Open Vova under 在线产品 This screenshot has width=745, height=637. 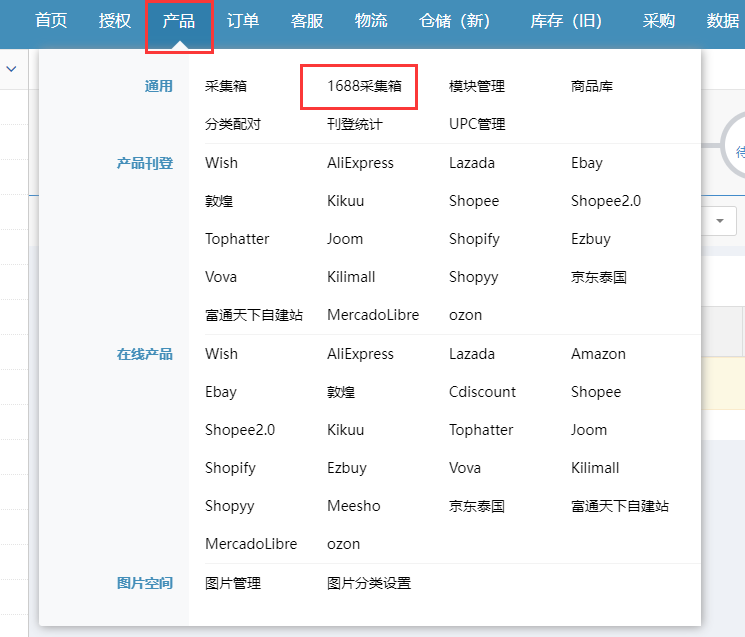pos(465,468)
